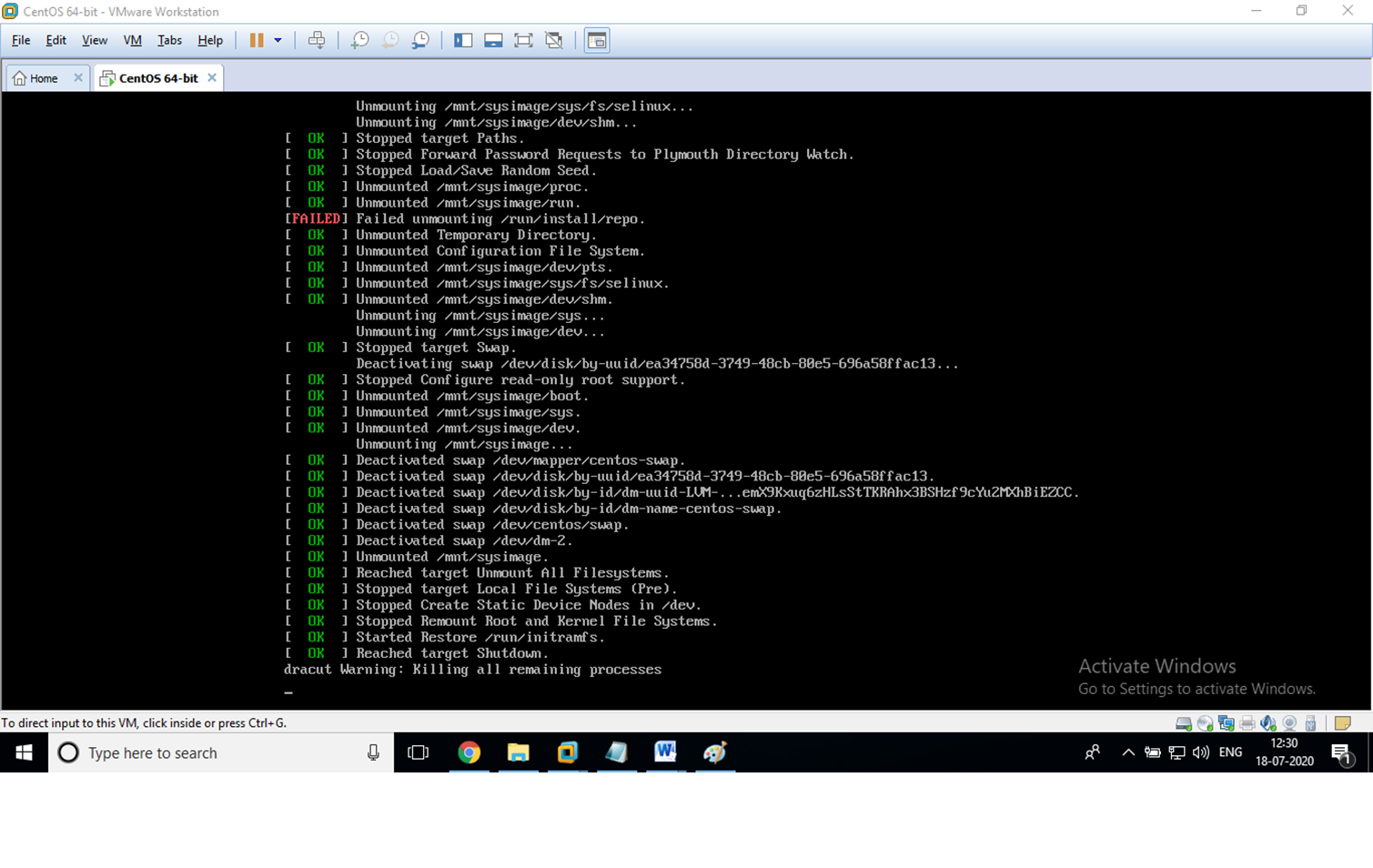Image resolution: width=1373 pixels, height=868 pixels.
Task: Open the Tabs menu
Action: [169, 40]
